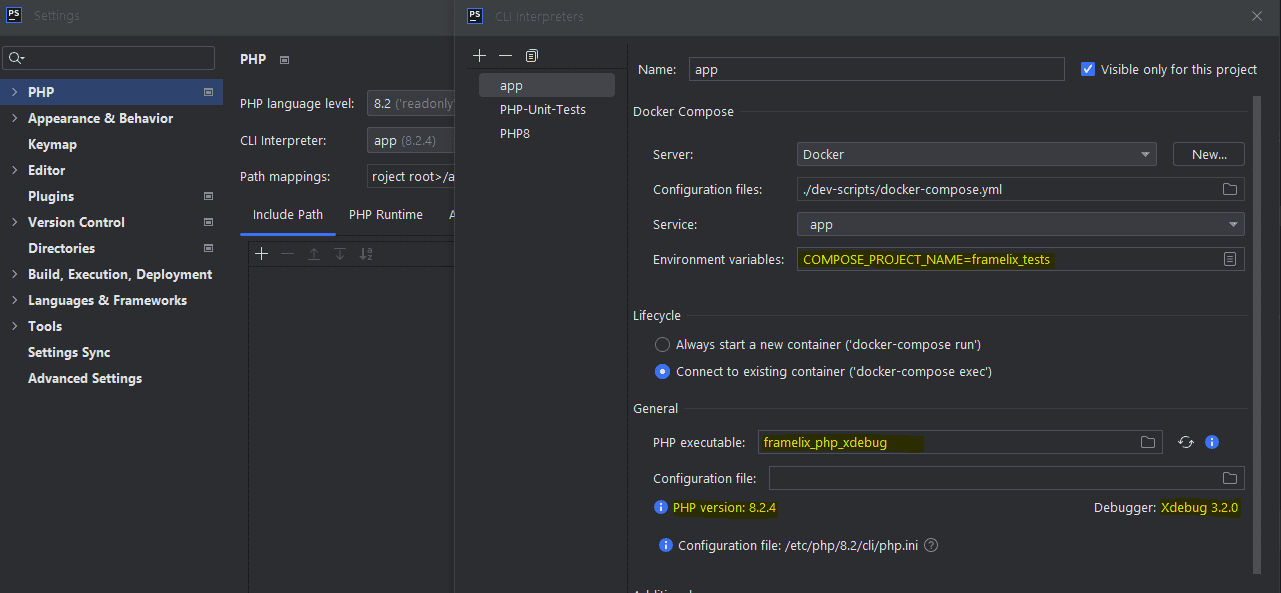Screen dimensions: 1281x593
Task: Add include path with plus icon
Action: pyautogui.click(x=262, y=254)
